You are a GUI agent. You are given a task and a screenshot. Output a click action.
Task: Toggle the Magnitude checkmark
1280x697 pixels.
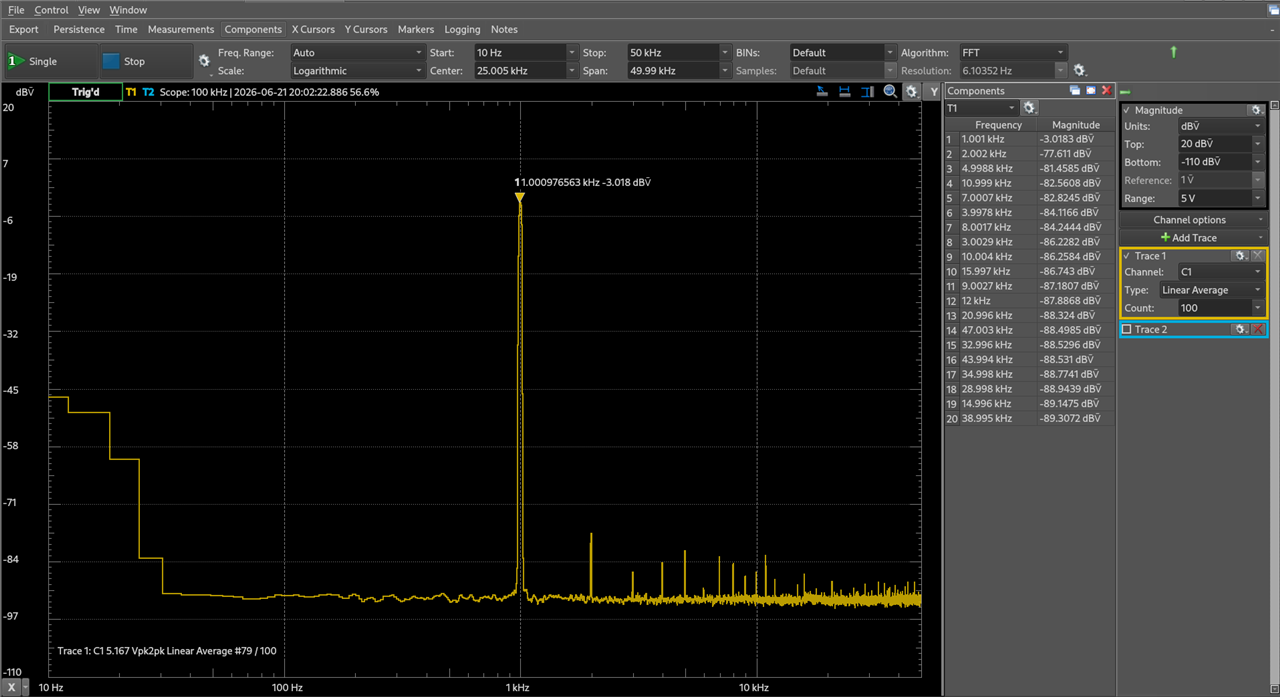[1127, 110]
